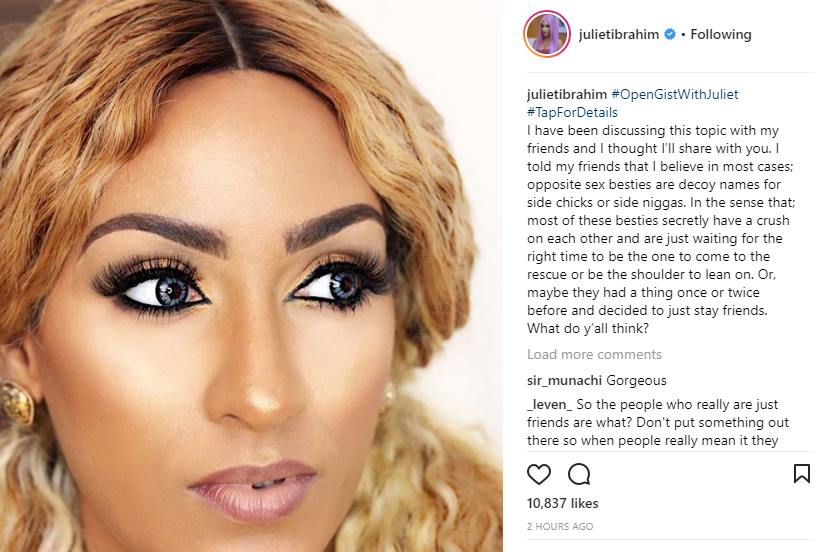Open the profile picture avatar of julietibrahim

547,34
